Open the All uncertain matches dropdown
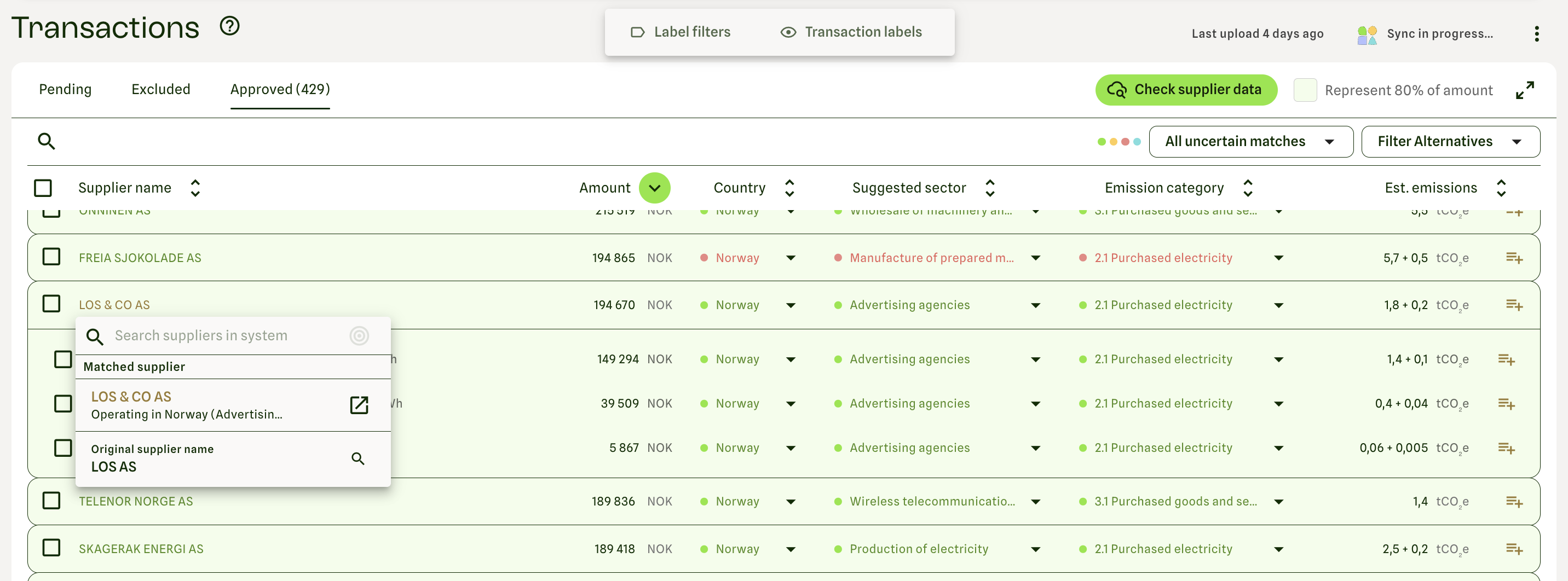Viewport: 1568px width, 581px height. click(1250, 142)
